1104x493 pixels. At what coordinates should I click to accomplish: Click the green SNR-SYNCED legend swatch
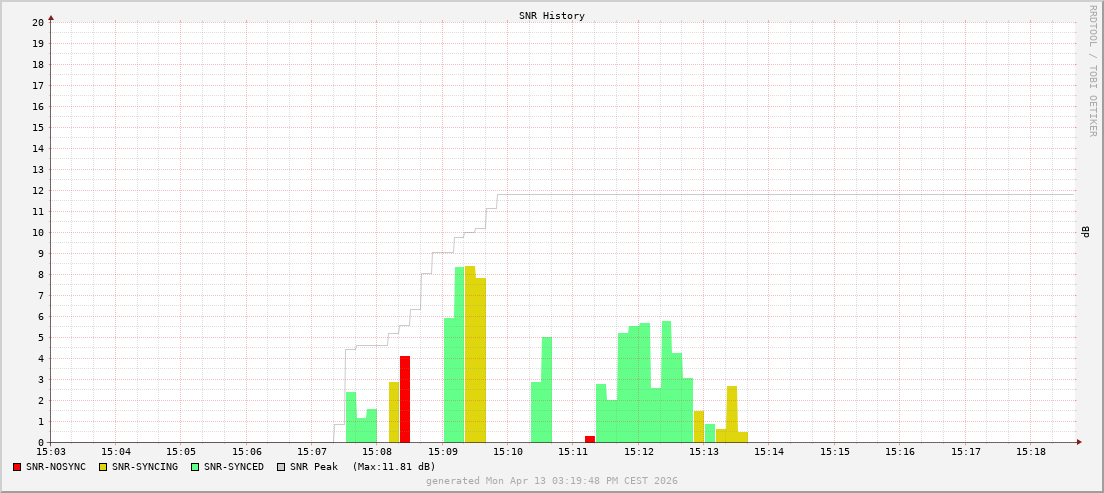point(195,467)
